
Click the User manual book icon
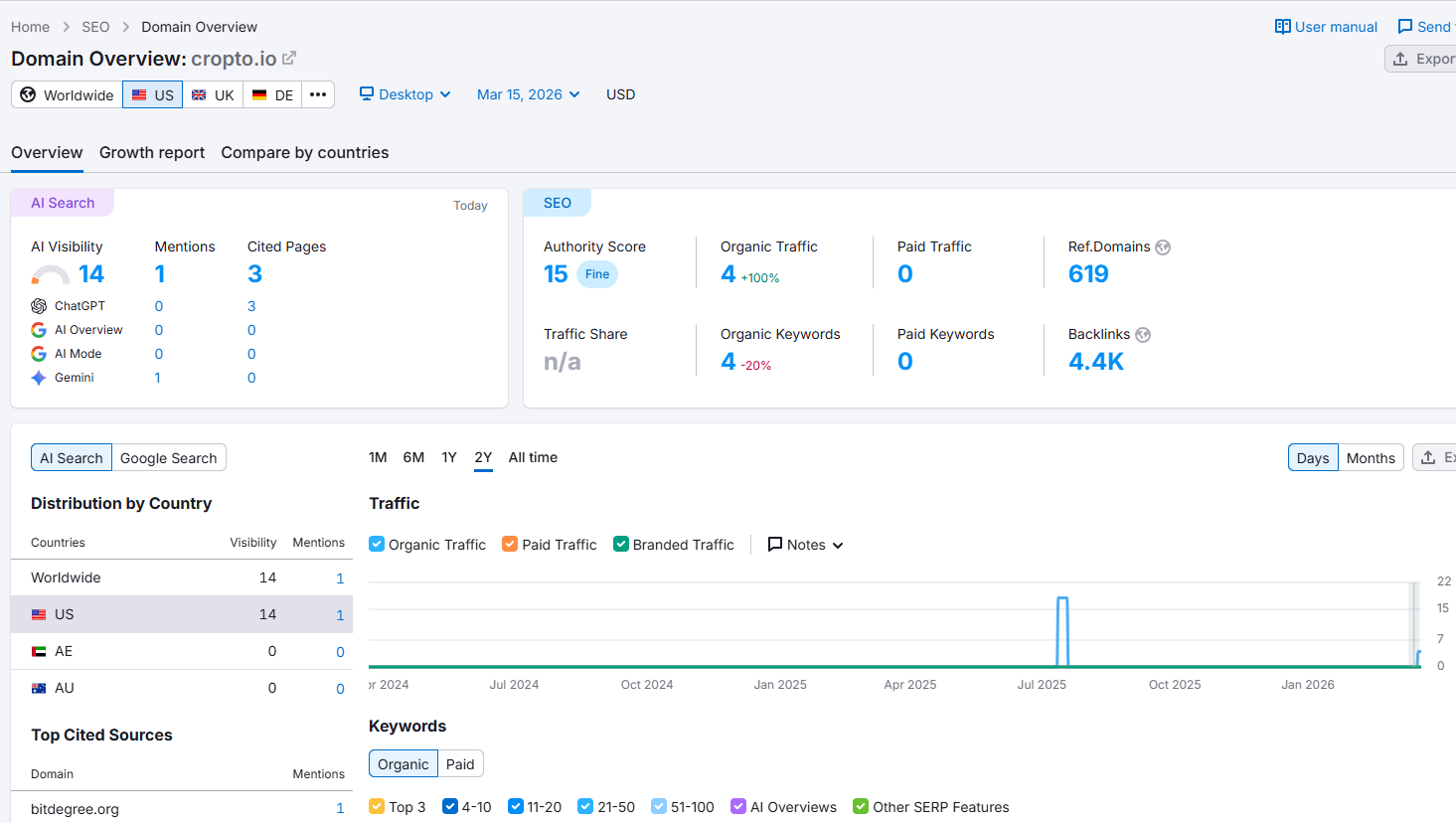tap(1283, 27)
